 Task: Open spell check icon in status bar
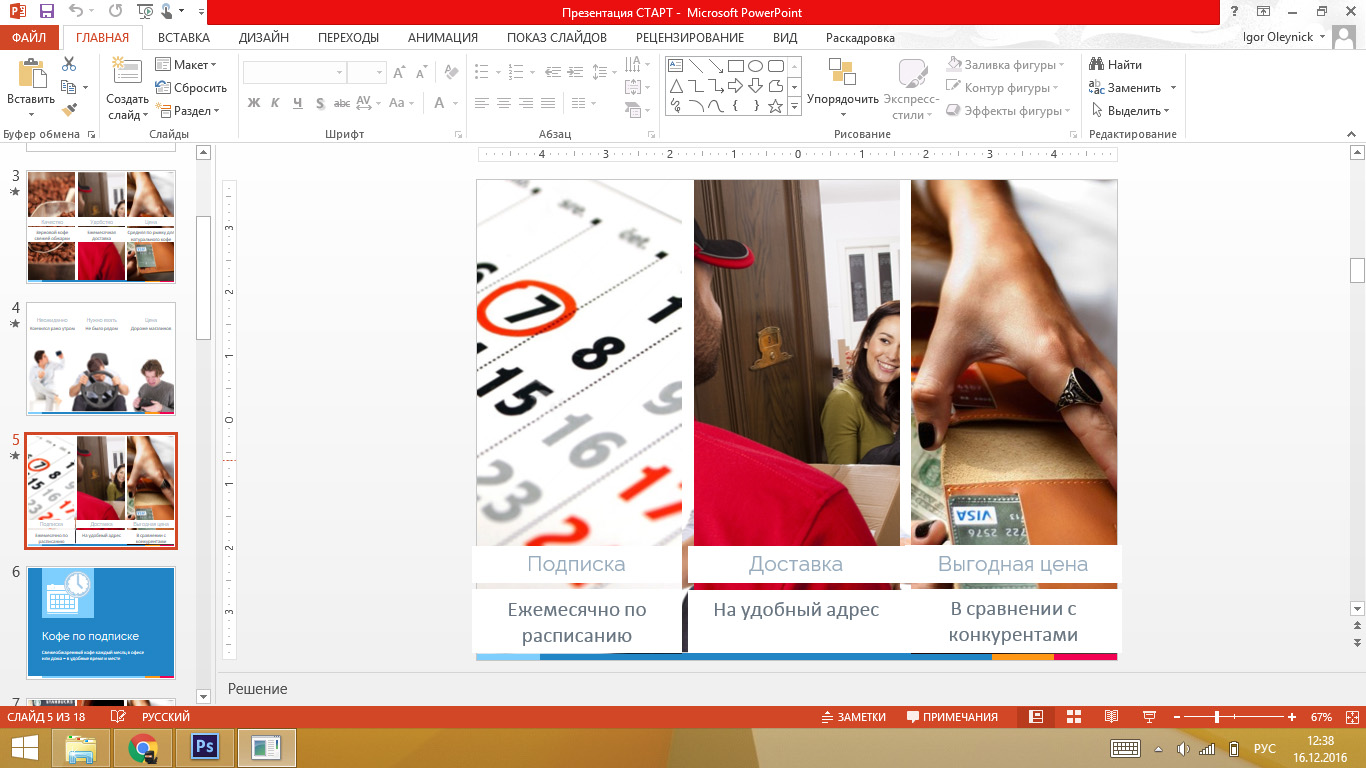[x=119, y=717]
